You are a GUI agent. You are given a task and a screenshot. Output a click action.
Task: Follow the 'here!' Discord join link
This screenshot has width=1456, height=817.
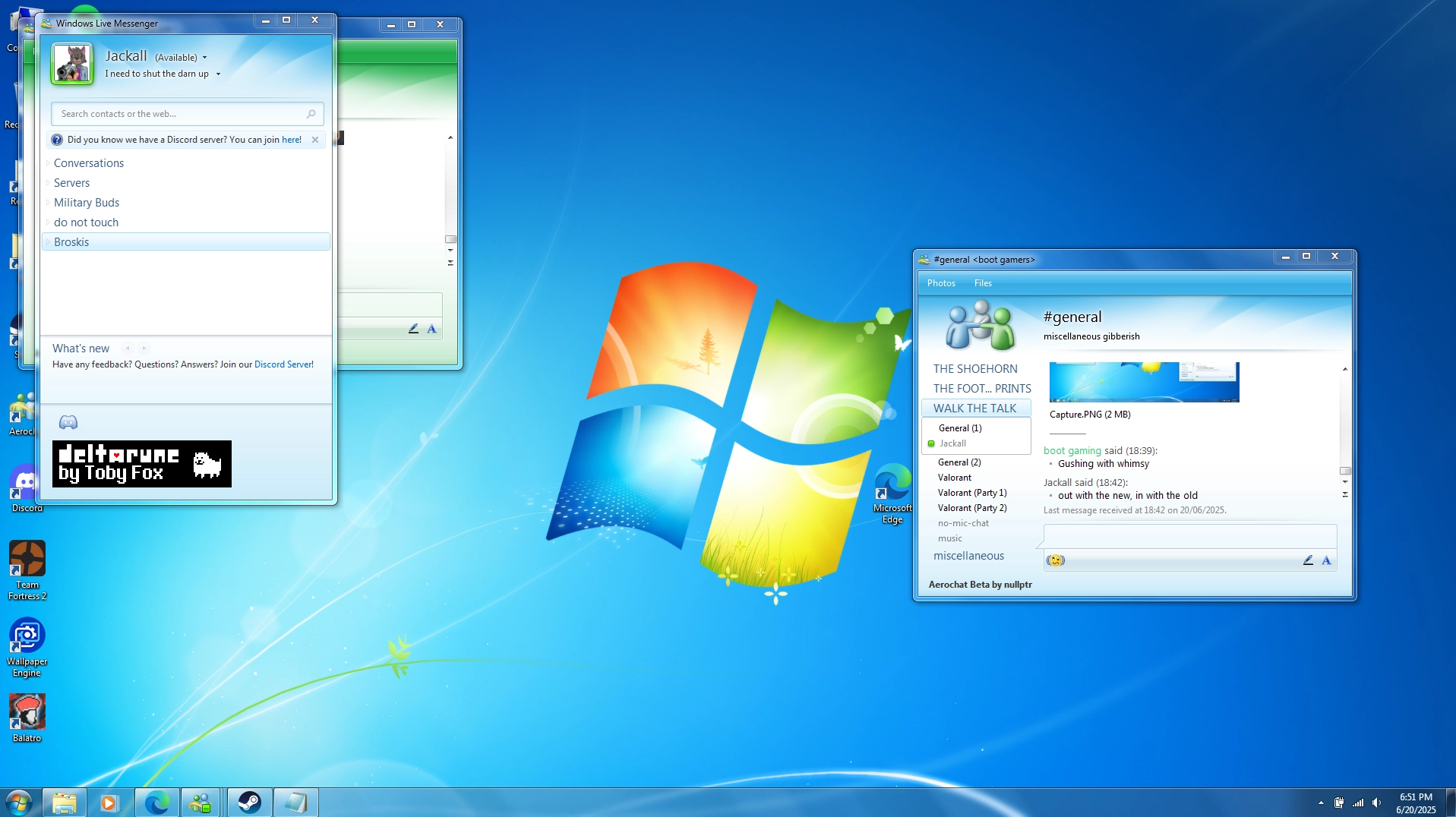pyautogui.click(x=292, y=140)
